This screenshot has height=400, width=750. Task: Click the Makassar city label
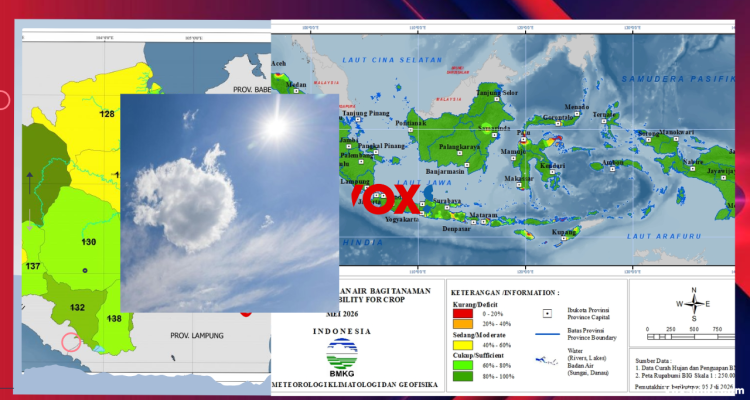tap(519, 178)
